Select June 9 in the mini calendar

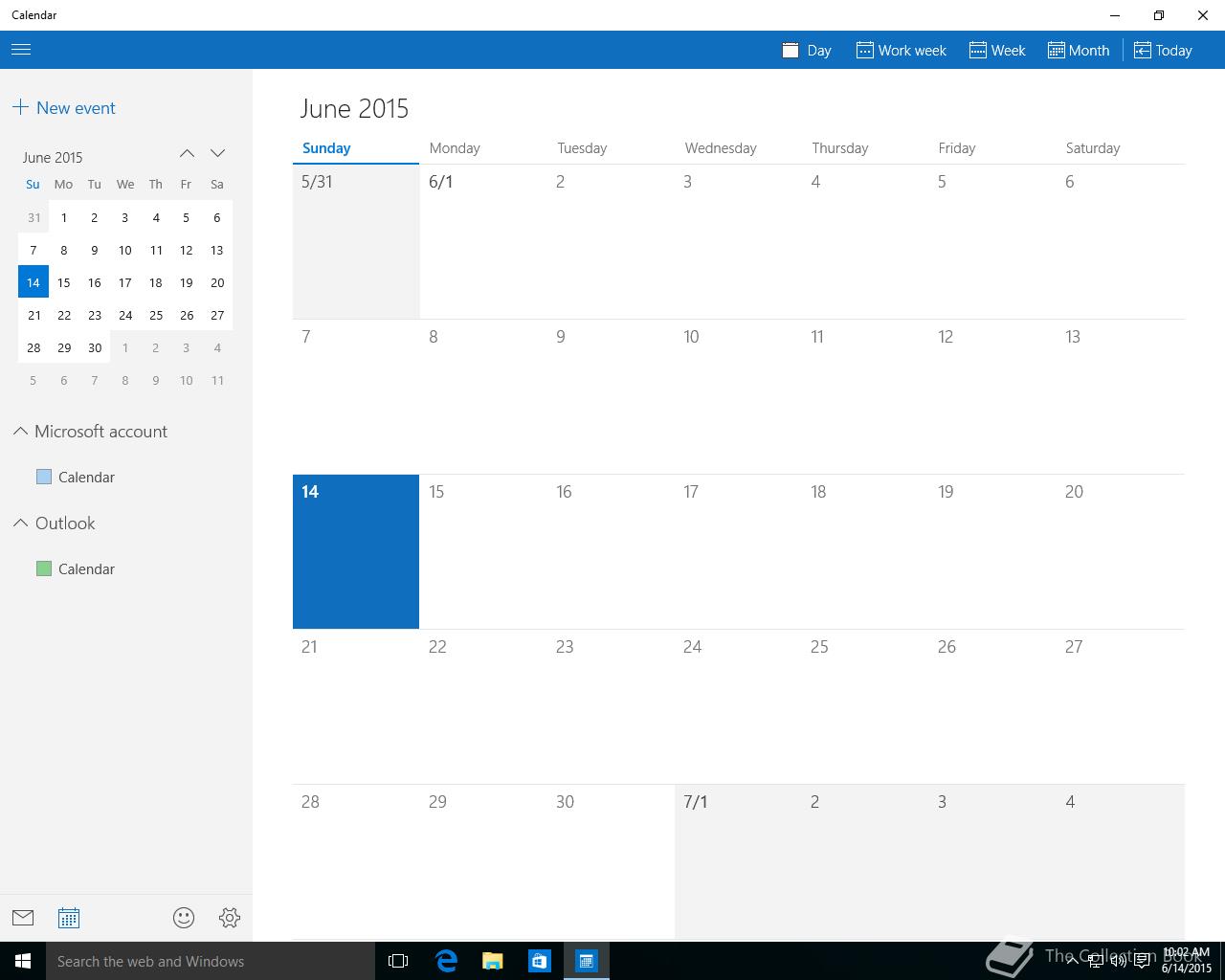(95, 250)
